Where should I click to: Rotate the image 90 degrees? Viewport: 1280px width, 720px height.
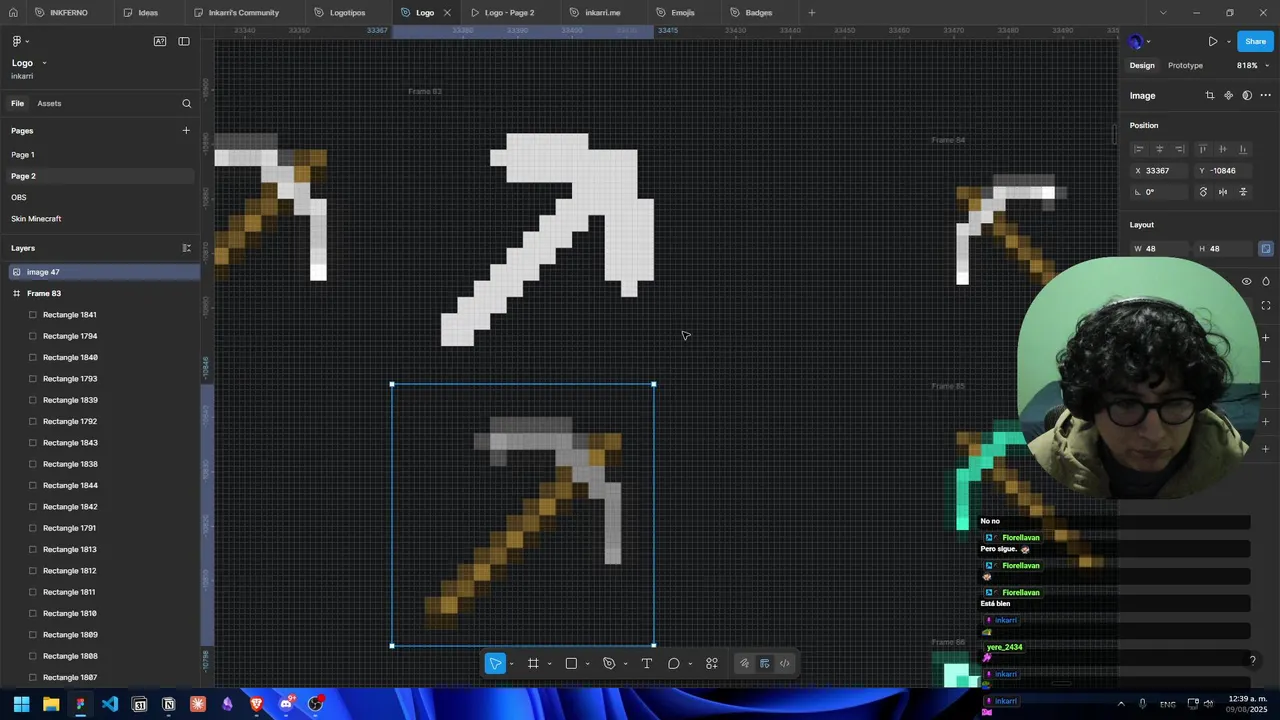[1203, 192]
